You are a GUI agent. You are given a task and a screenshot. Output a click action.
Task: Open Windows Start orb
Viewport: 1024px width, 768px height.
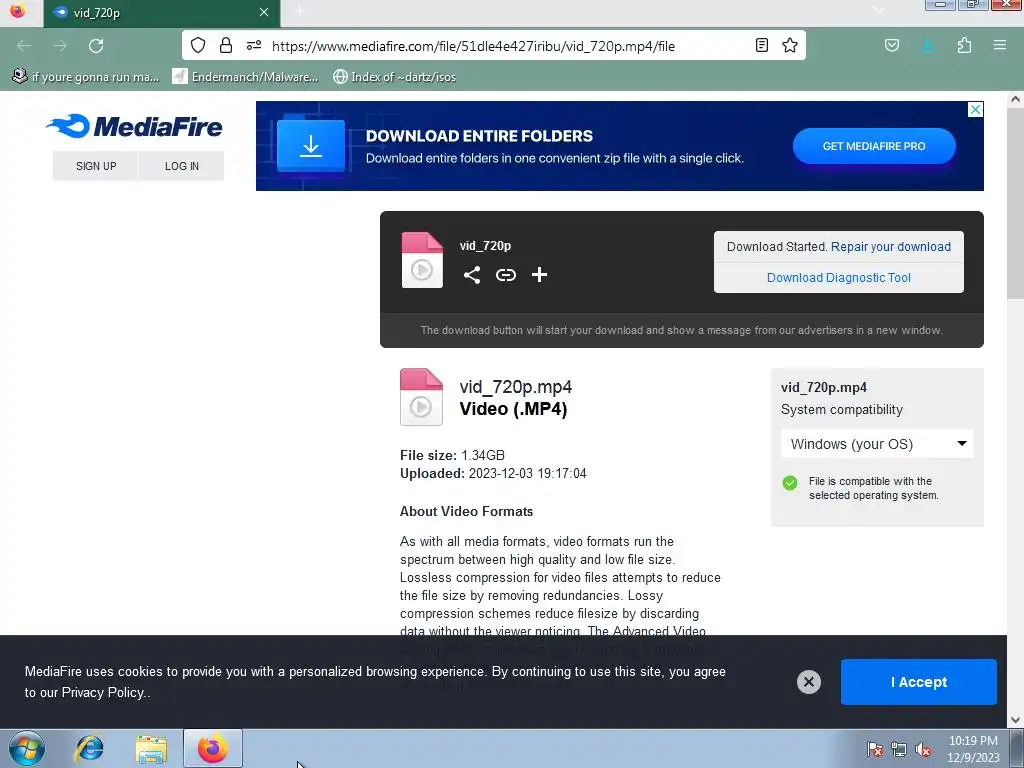tap(27, 748)
